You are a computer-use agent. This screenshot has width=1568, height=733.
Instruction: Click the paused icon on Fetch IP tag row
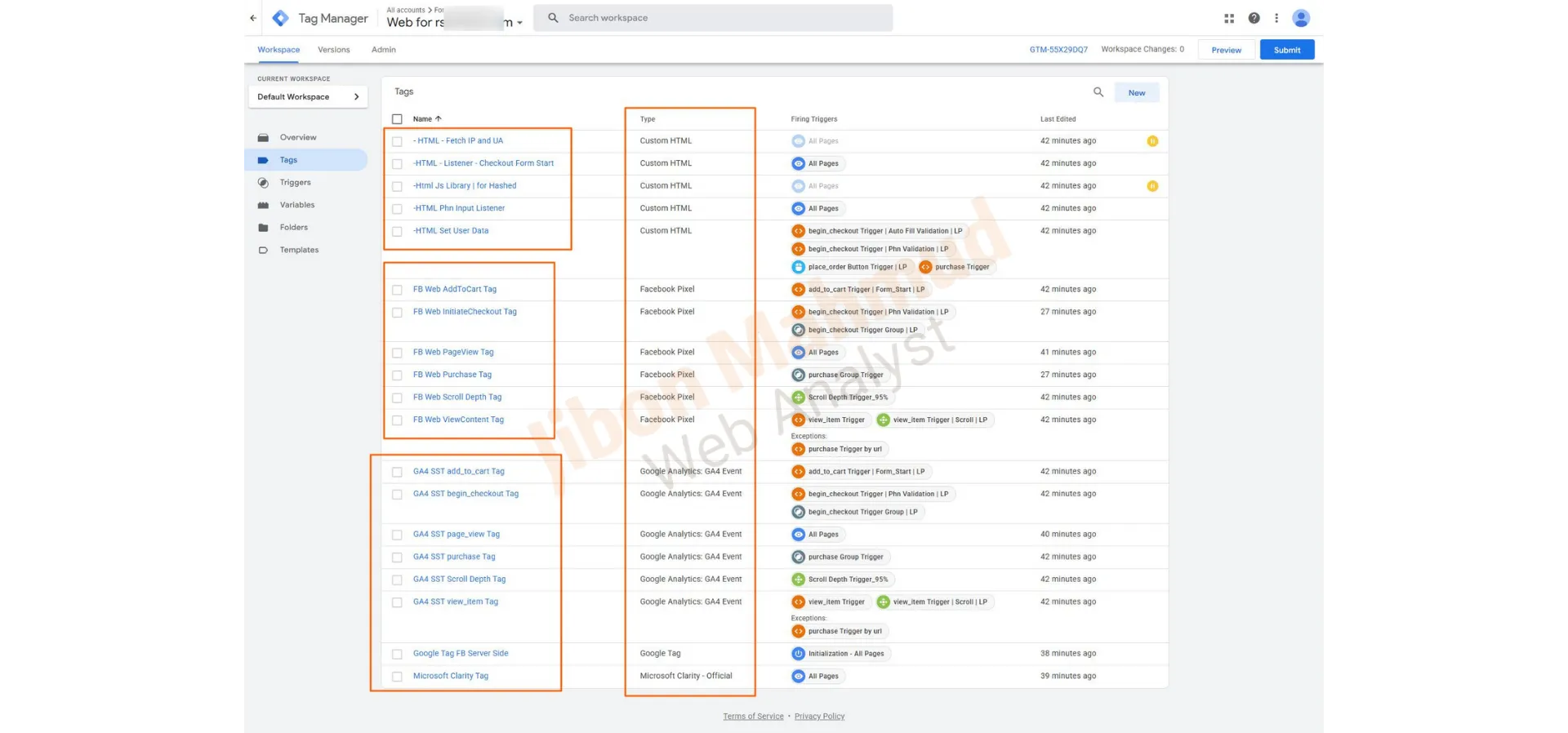1152,141
